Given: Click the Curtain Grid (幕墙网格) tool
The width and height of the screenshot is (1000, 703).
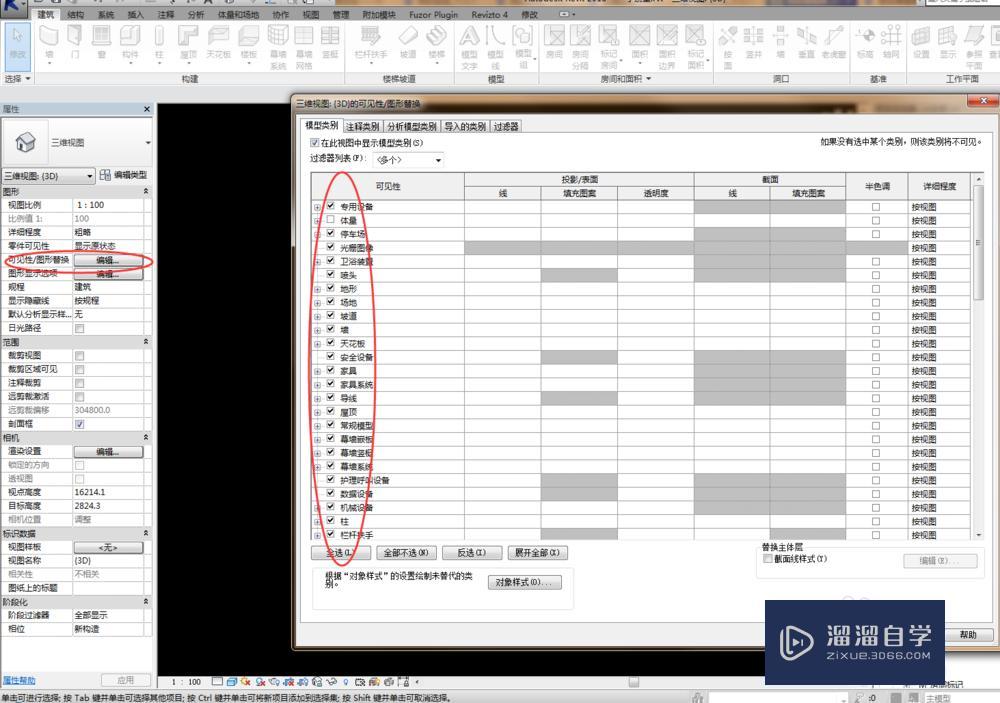Looking at the screenshot, I should (304, 46).
